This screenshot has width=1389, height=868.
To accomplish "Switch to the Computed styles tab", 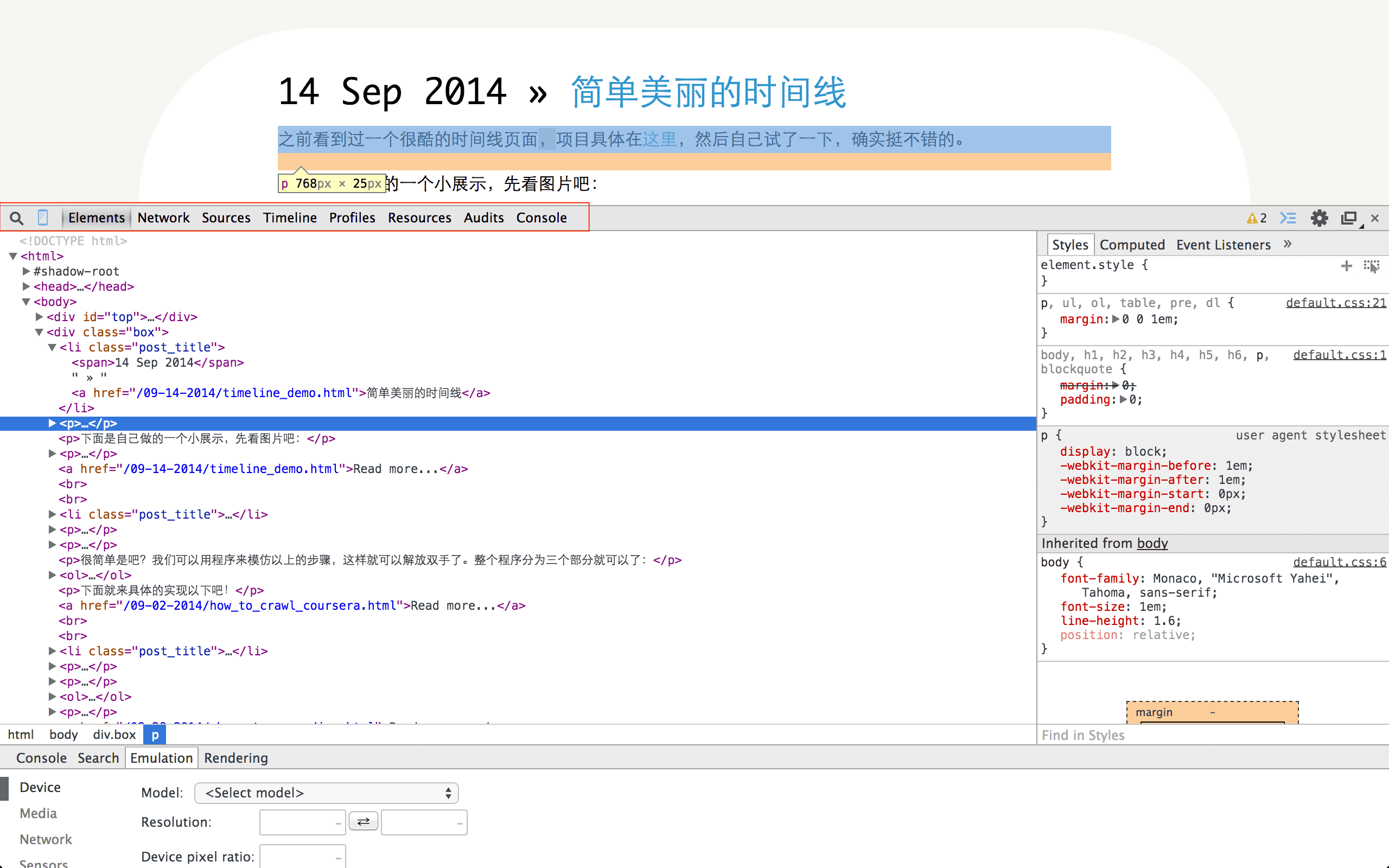I will pyautogui.click(x=1132, y=245).
